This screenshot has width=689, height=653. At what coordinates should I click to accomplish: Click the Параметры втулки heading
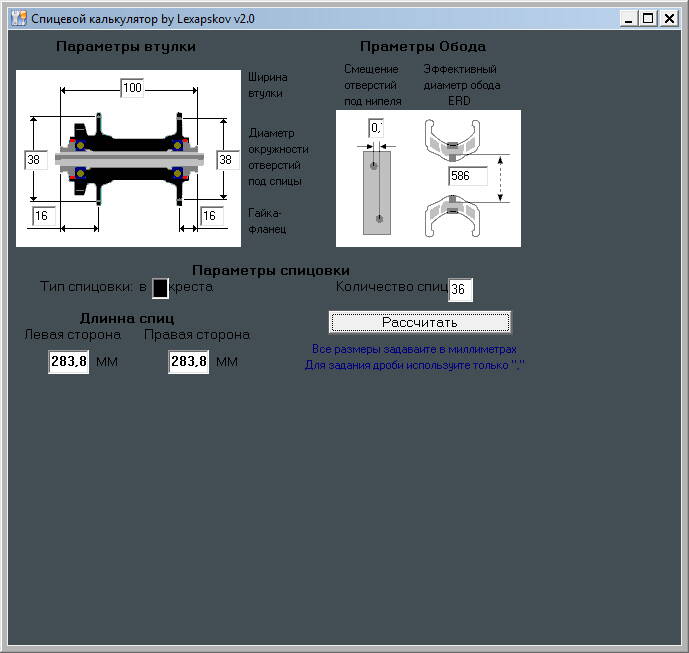[x=126, y=47]
